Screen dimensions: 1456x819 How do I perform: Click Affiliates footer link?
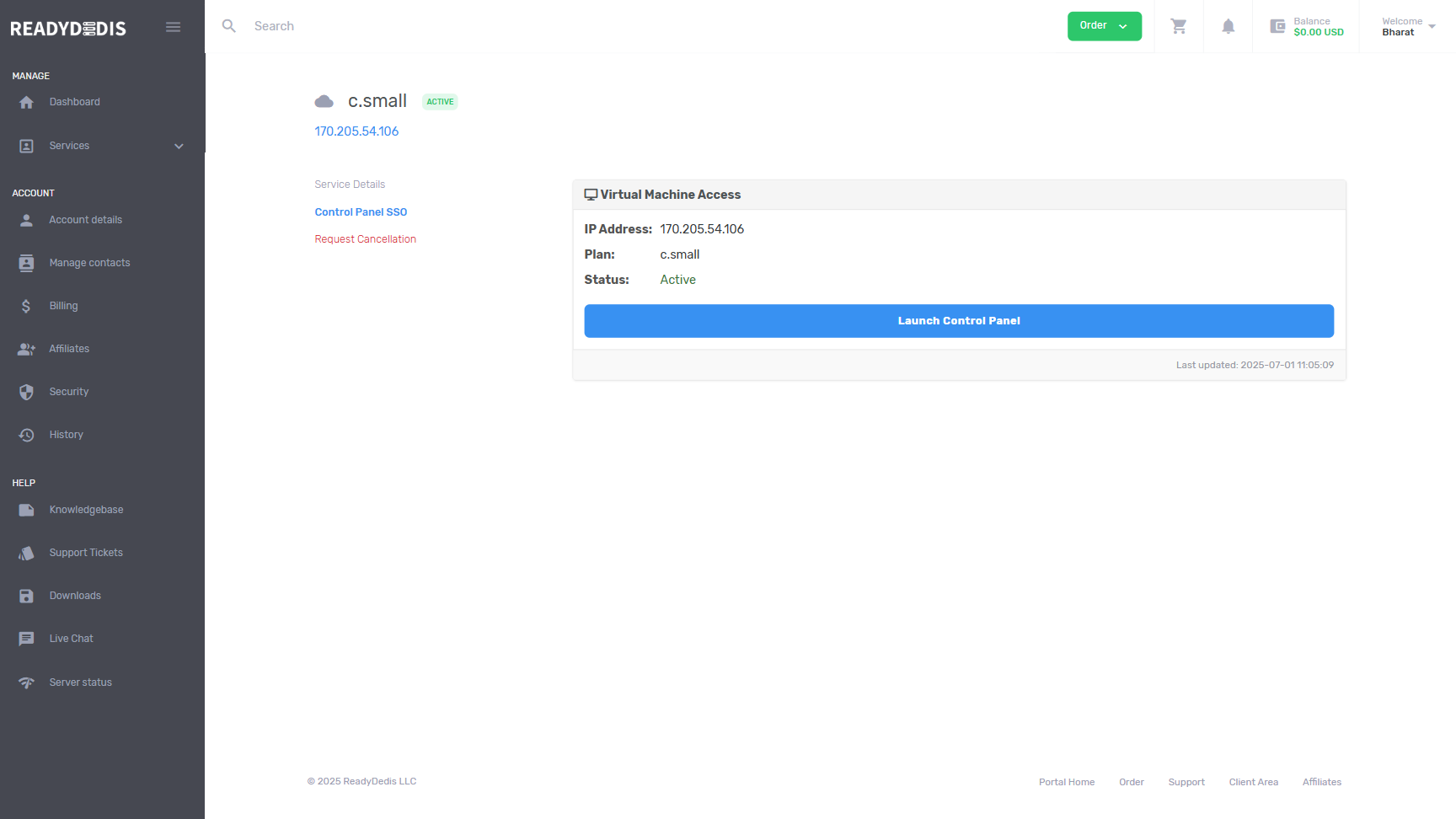1322,782
